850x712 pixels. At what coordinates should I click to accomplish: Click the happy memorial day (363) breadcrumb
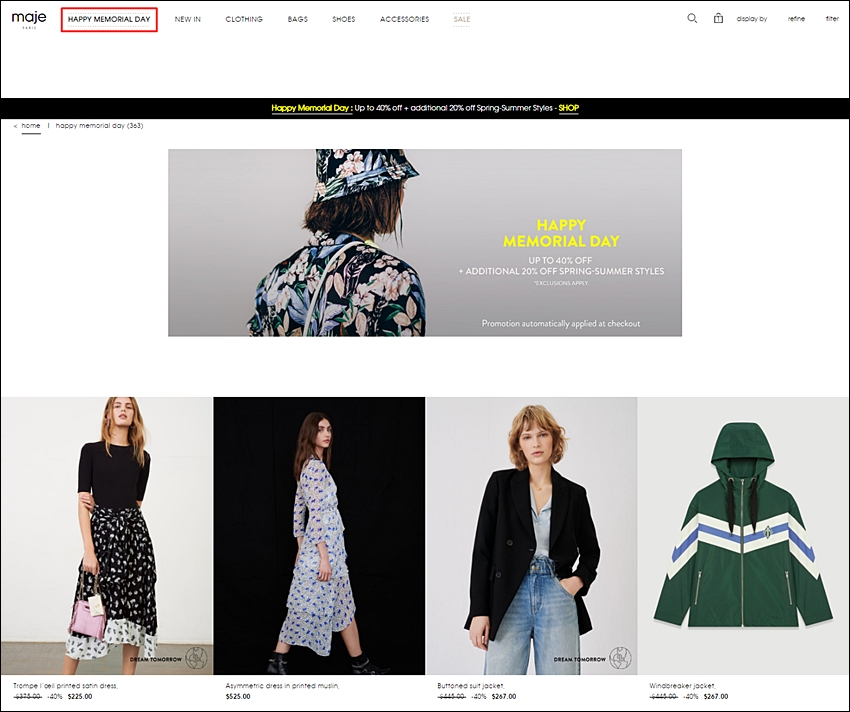pyautogui.click(x=100, y=126)
